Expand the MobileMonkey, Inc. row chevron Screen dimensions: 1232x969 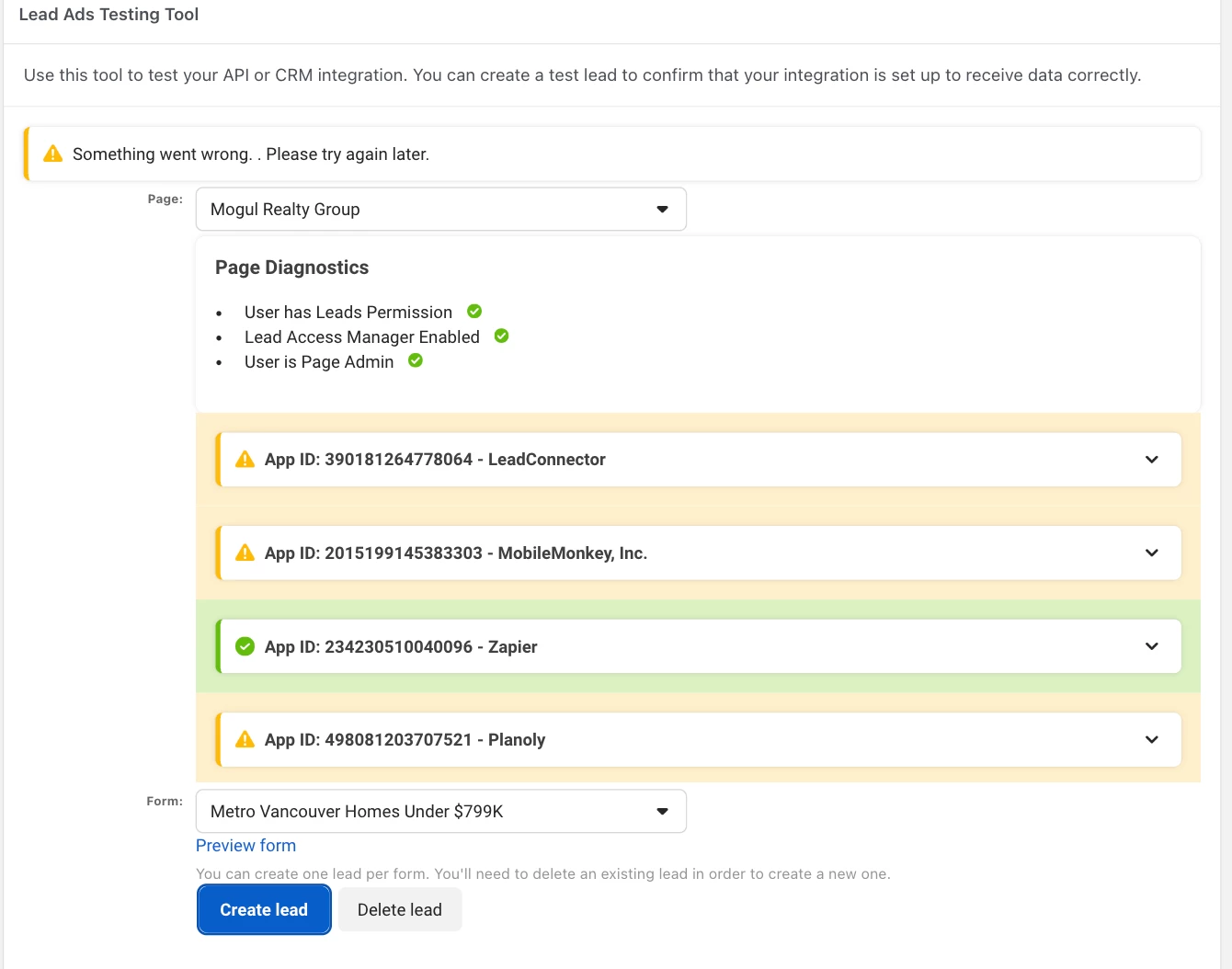[x=1151, y=553]
